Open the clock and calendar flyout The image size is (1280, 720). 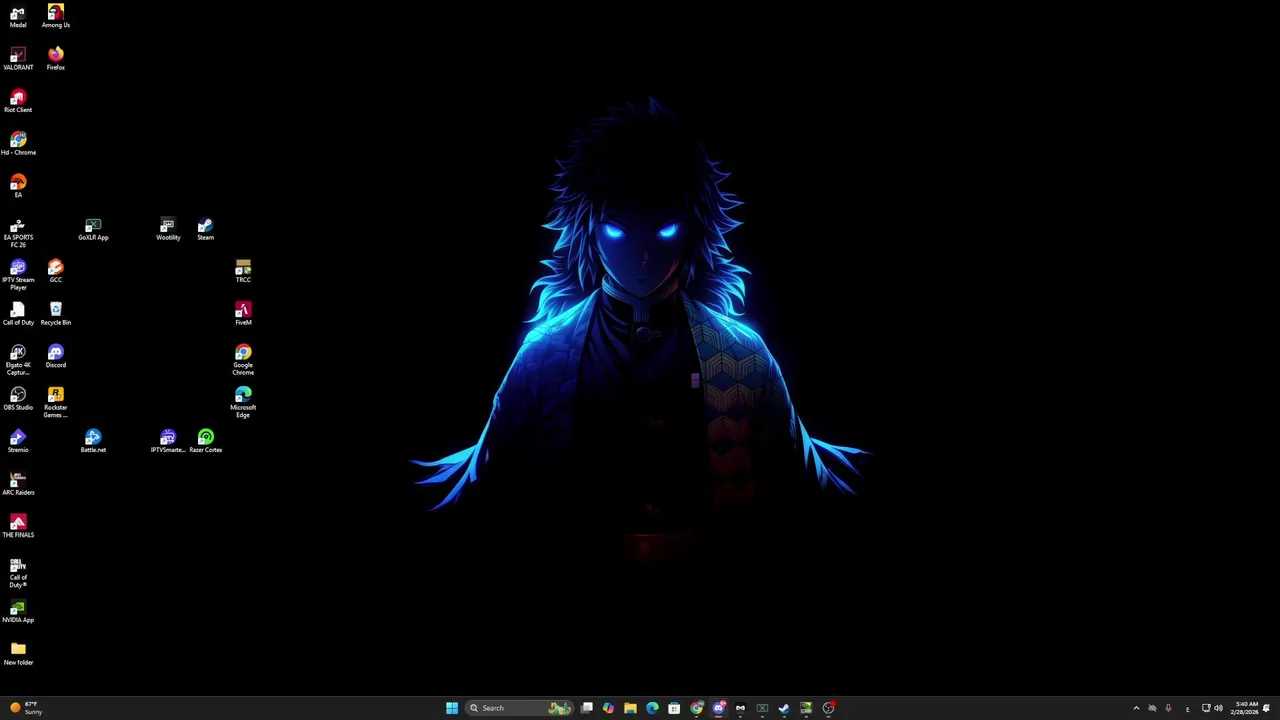point(1246,708)
